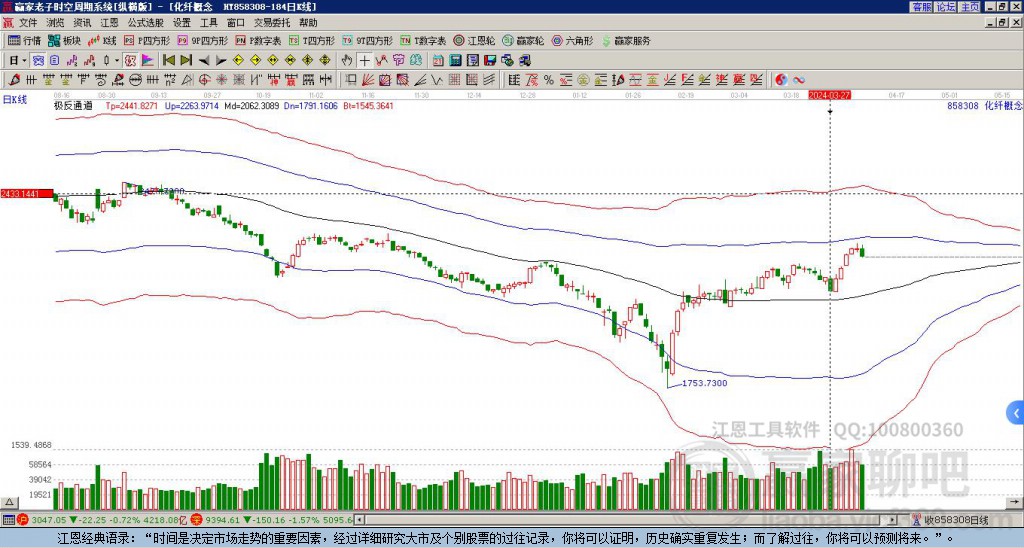This screenshot has width=1024, height=548.
Task: Click the up-triangle button at bottom left
Action: coord(9,503)
